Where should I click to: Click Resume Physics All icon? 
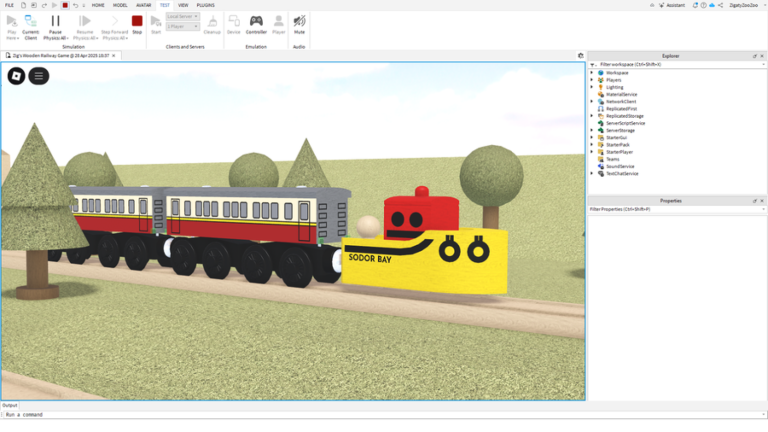(x=85, y=21)
